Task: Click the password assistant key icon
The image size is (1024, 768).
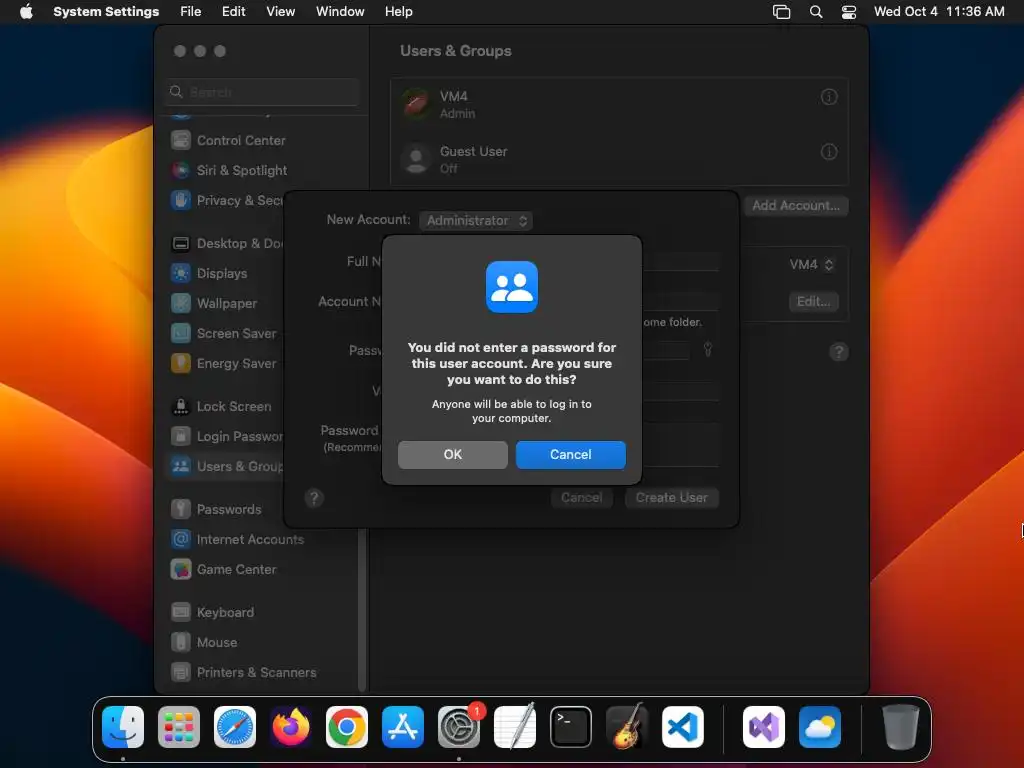Action: pyautogui.click(x=708, y=349)
